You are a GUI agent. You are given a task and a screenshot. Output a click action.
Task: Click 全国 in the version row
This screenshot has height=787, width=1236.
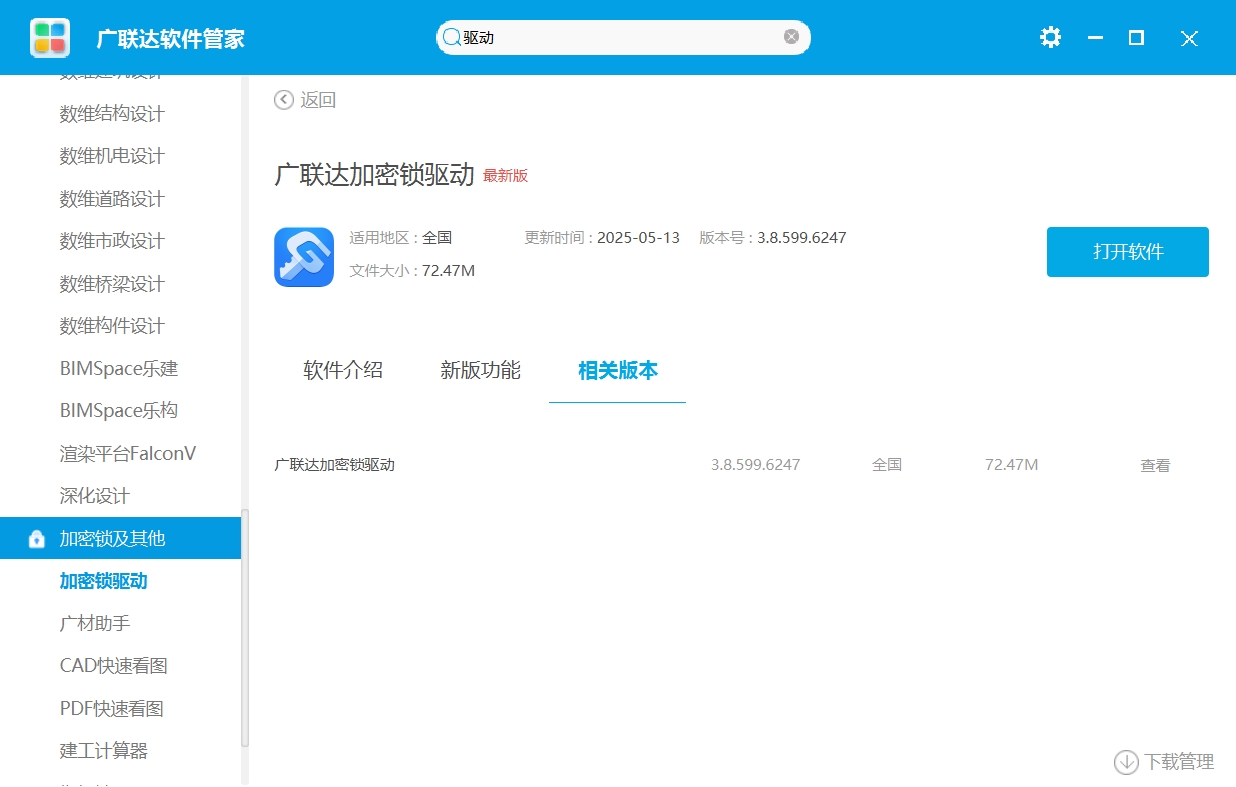(887, 465)
